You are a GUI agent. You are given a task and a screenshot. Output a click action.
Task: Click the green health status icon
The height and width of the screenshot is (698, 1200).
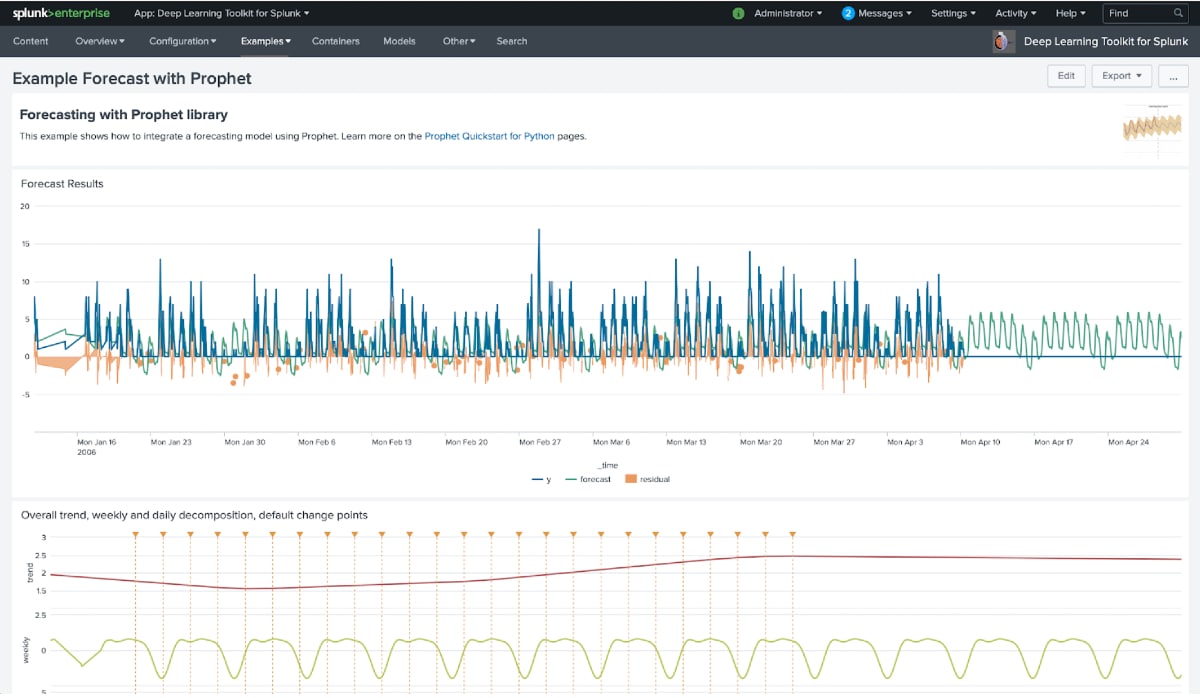click(x=738, y=13)
